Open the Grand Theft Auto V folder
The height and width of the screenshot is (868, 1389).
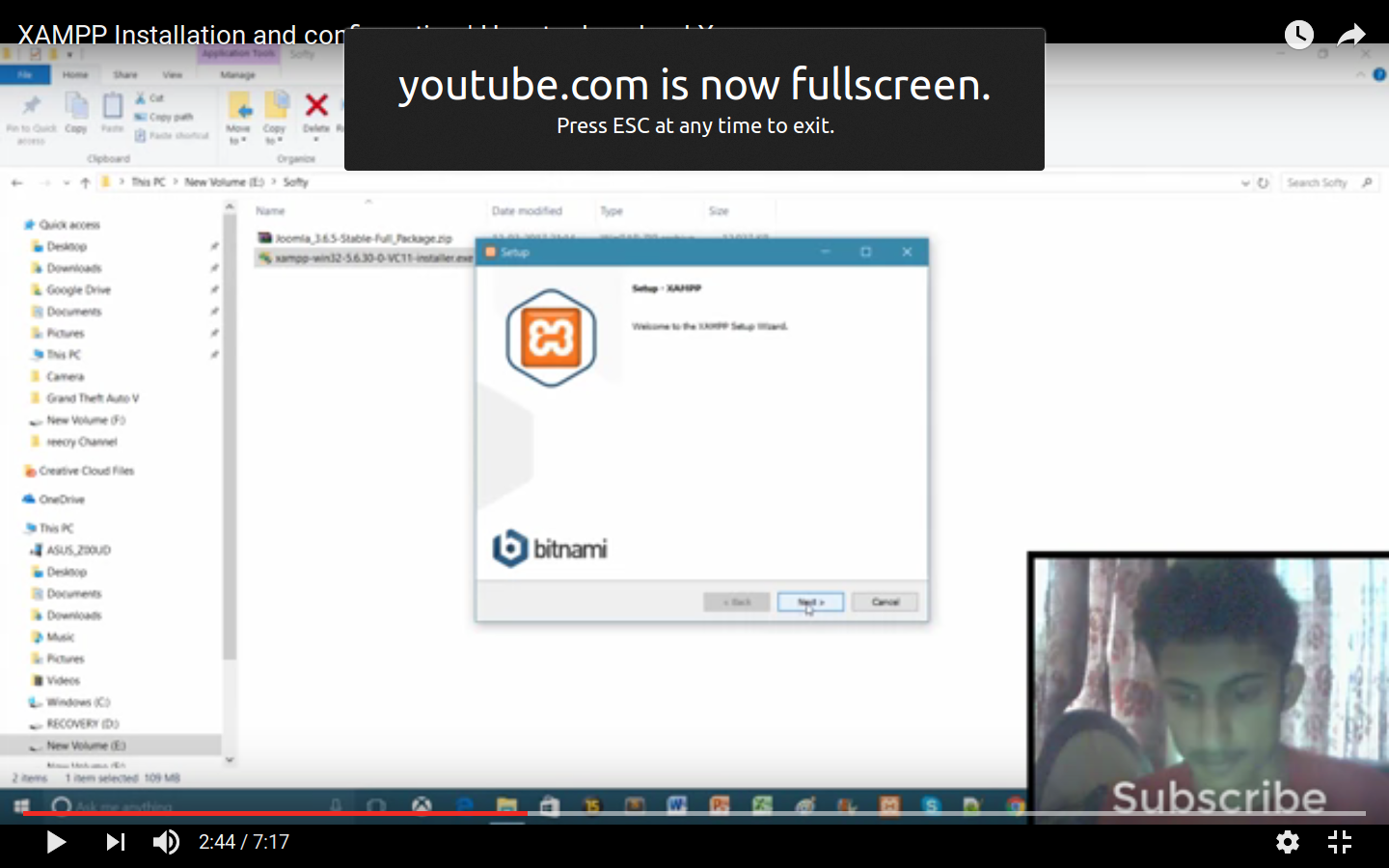point(86,398)
